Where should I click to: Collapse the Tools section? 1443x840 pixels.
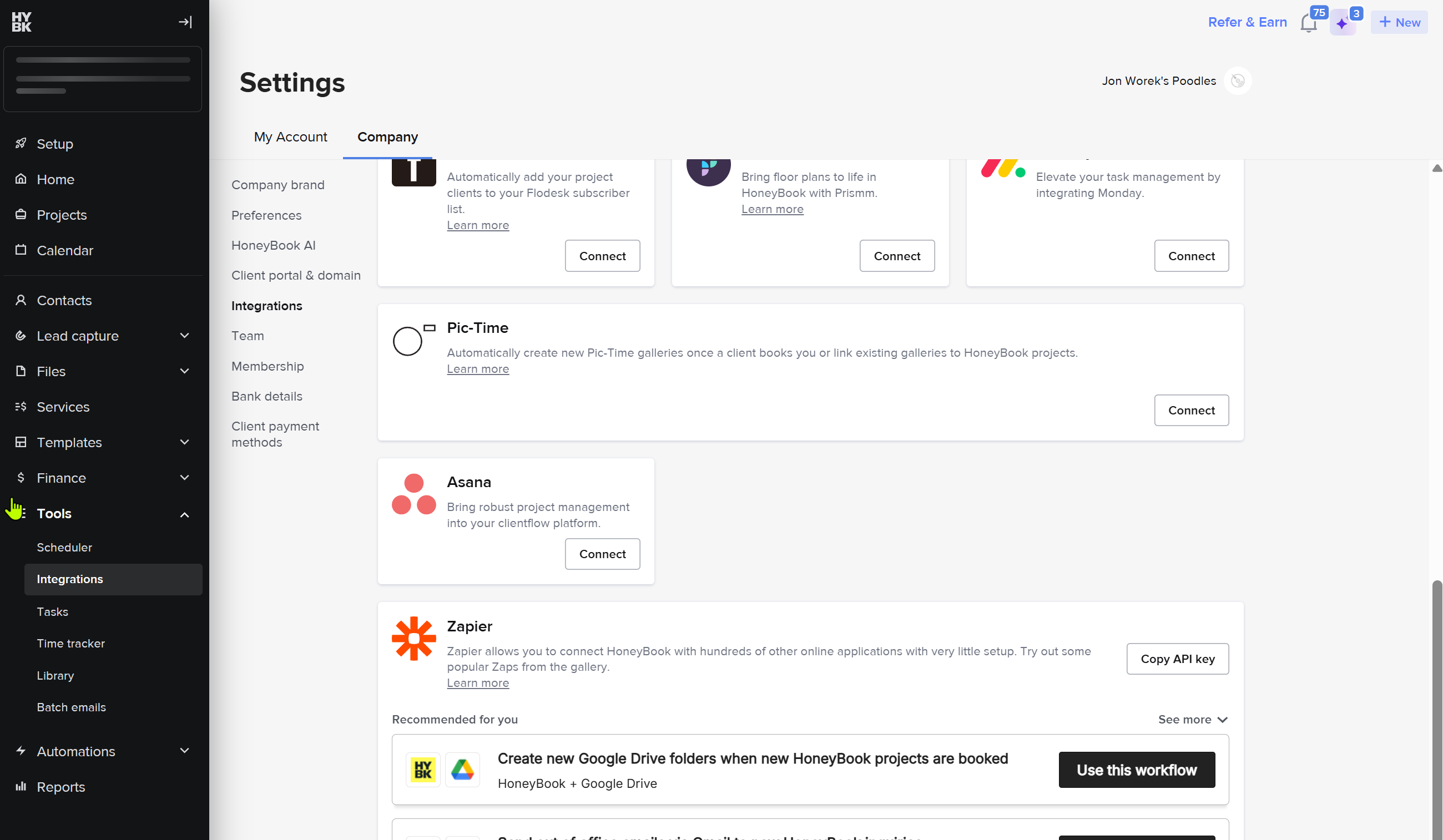coord(184,514)
